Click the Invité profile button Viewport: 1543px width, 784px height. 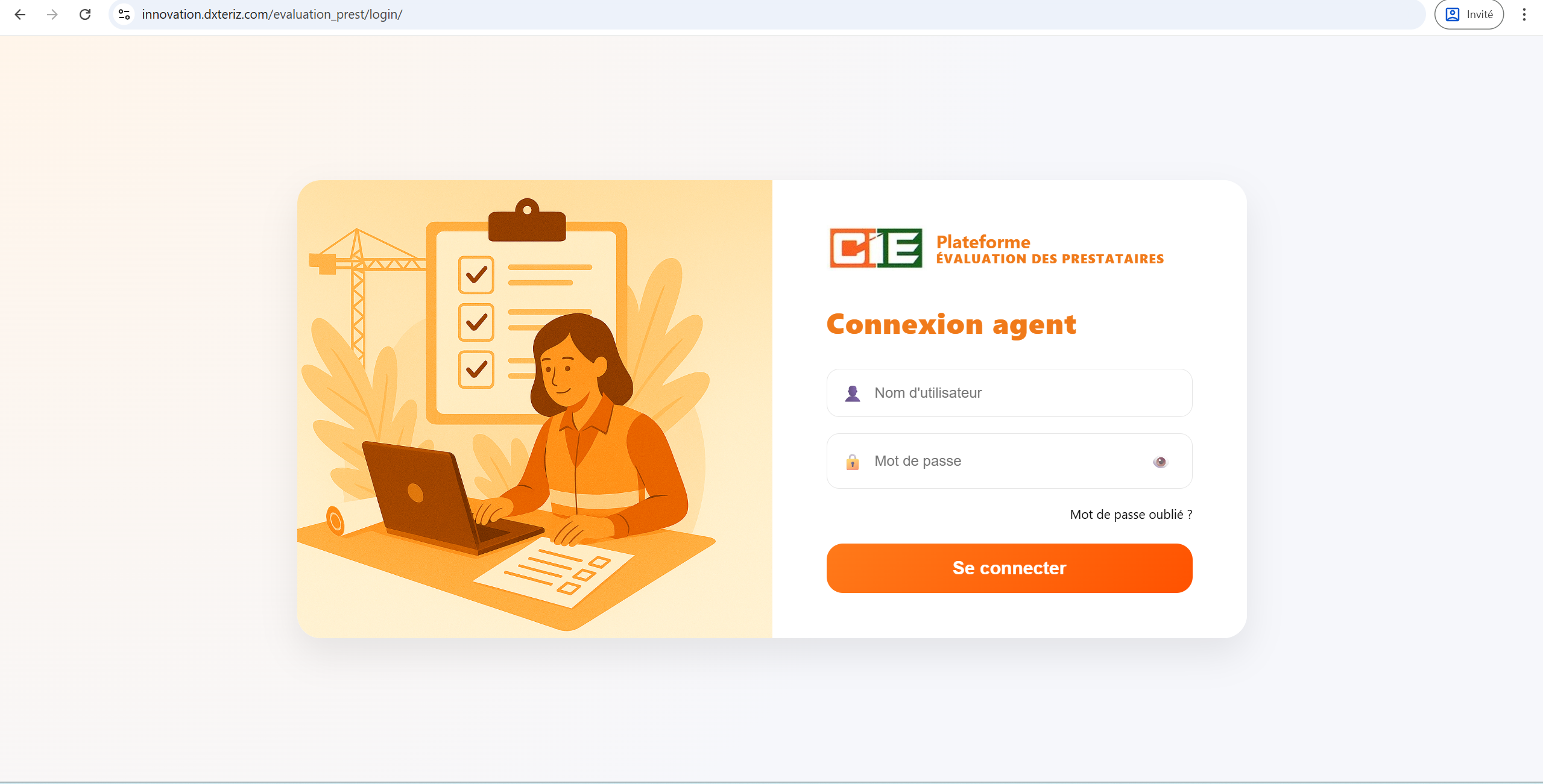pos(1469,14)
